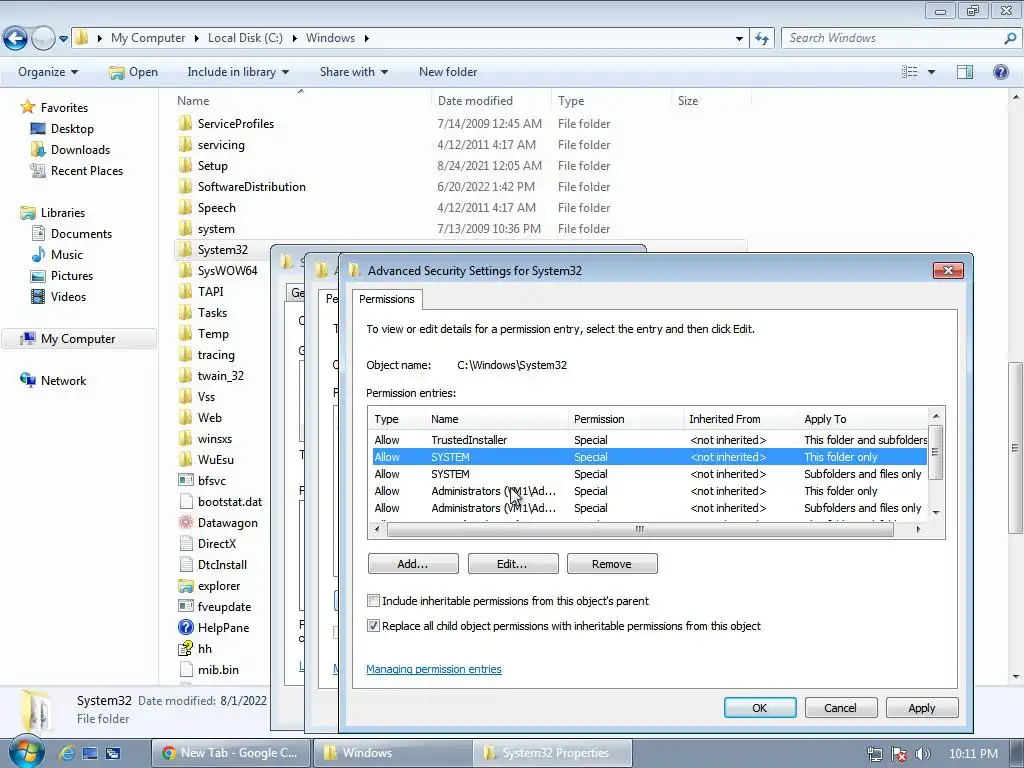Open Managing permission entries link
The image size is (1024, 768).
coord(434,669)
